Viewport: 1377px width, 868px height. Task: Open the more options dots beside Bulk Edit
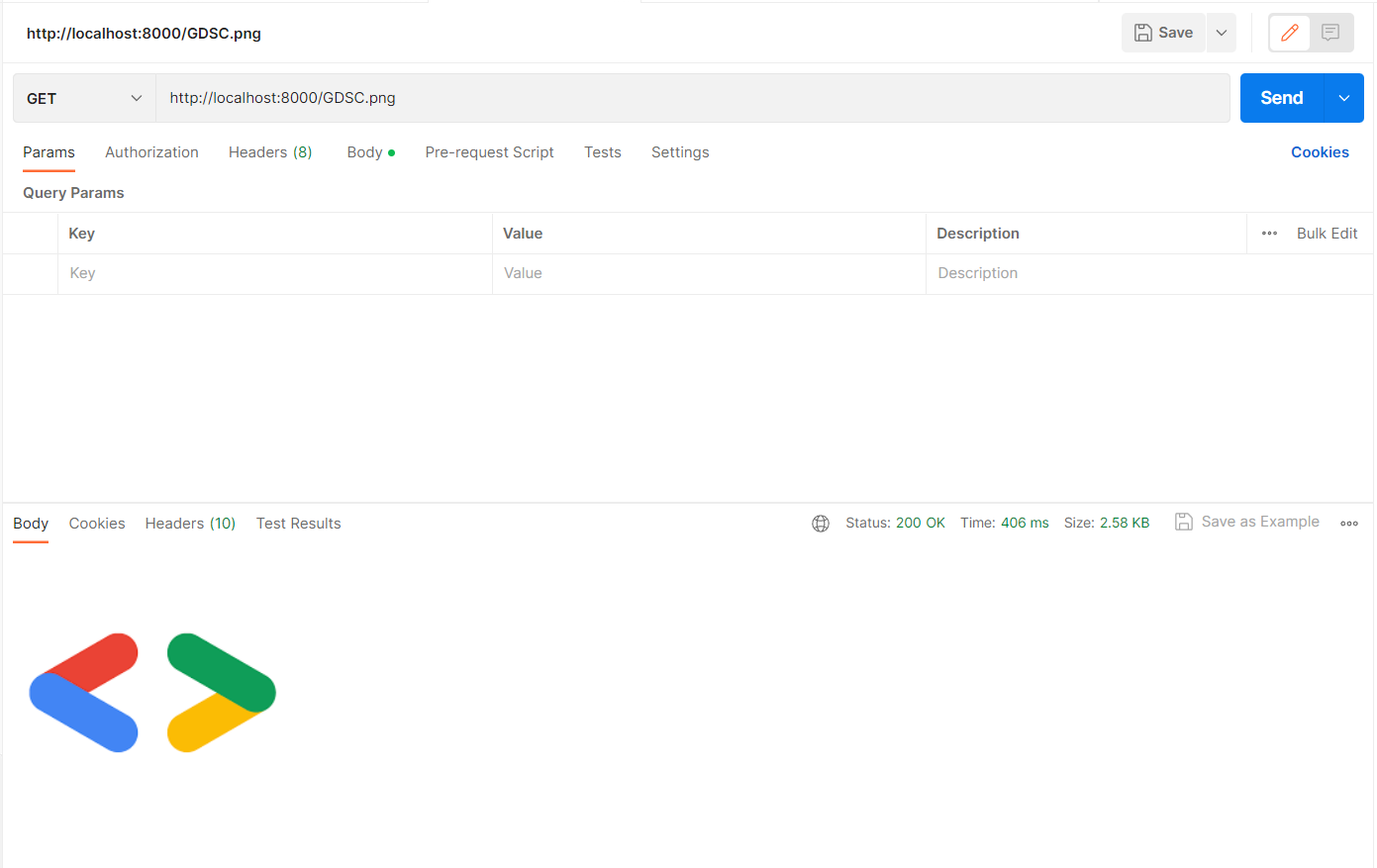[1269, 233]
